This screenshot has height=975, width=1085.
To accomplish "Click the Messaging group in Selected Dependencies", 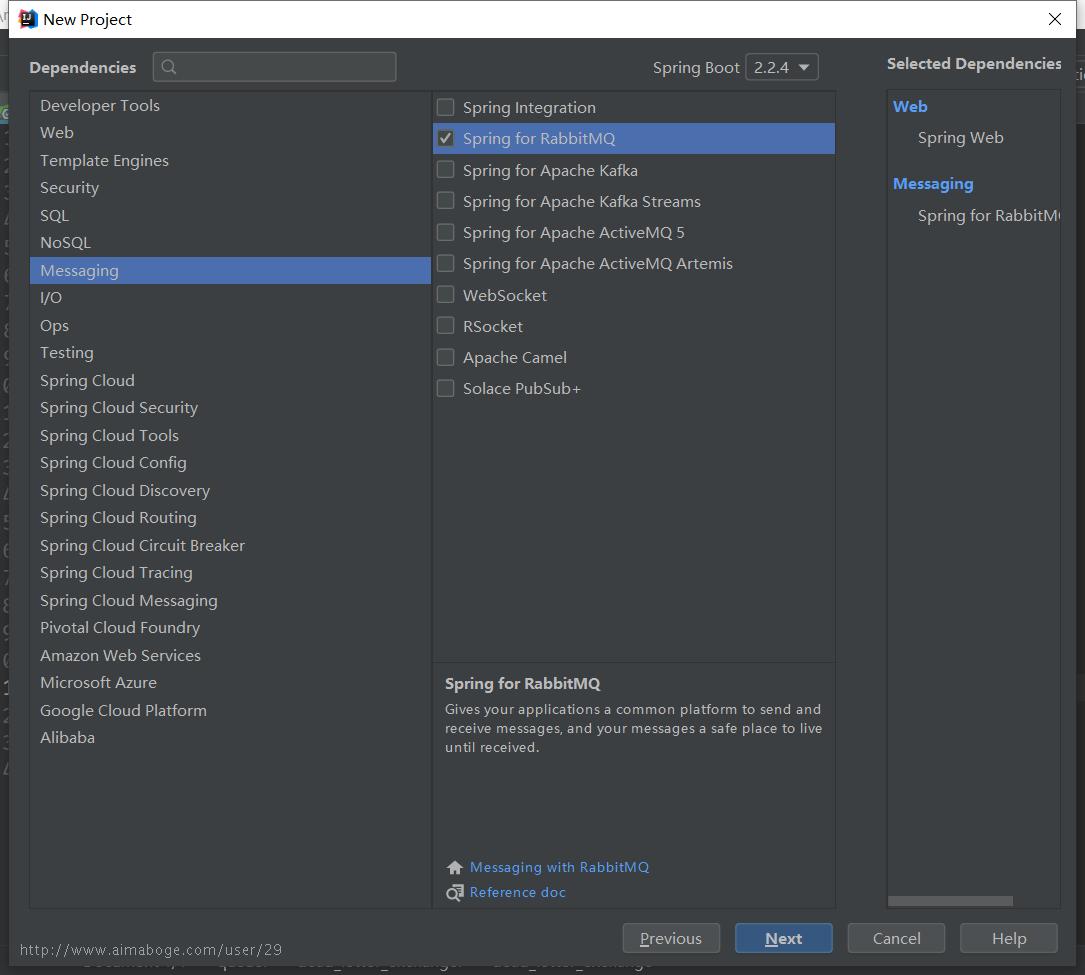I will coord(933,184).
